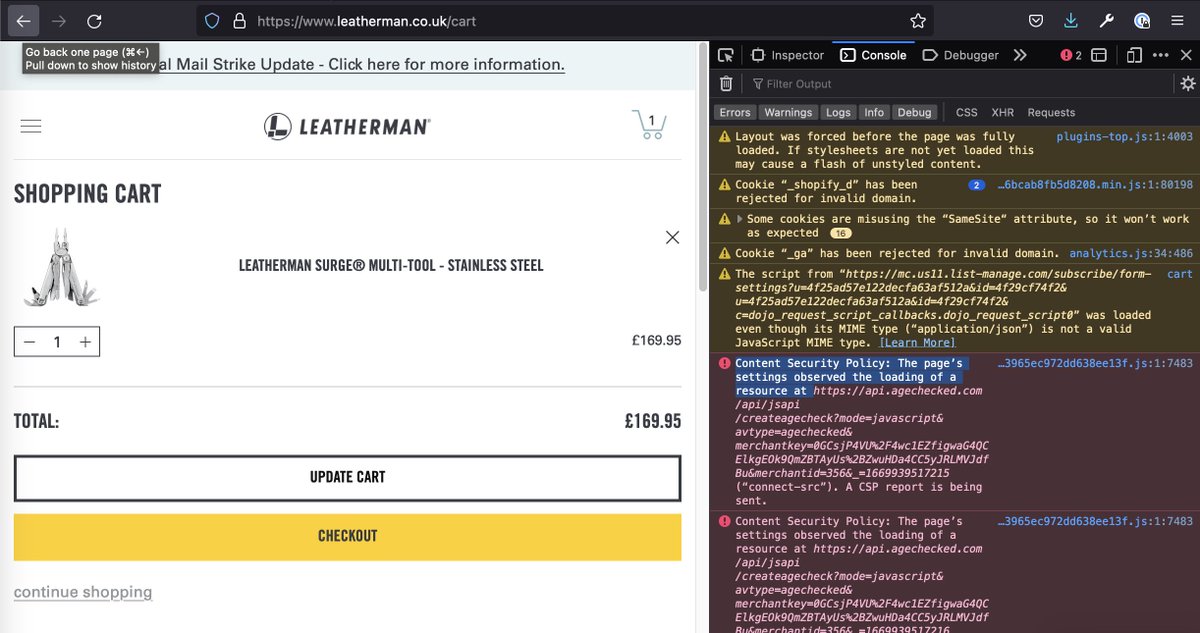The width and height of the screenshot is (1200, 633).
Task: Toggle the Debug filter
Action: click(x=915, y=112)
